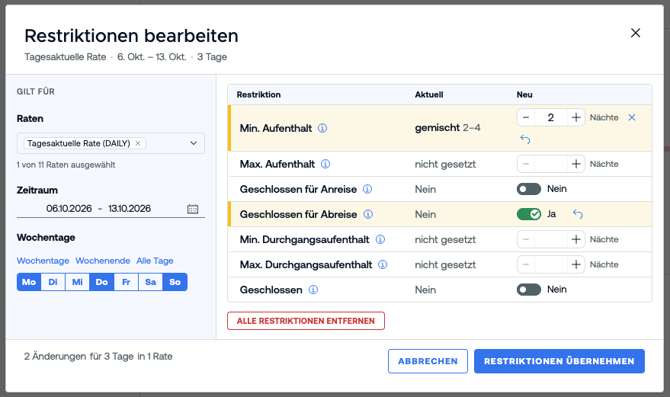Image resolution: width=670 pixels, height=397 pixels.
Task: Open info icon for Max. Durchgangsaufenthalt
Action: 383,265
